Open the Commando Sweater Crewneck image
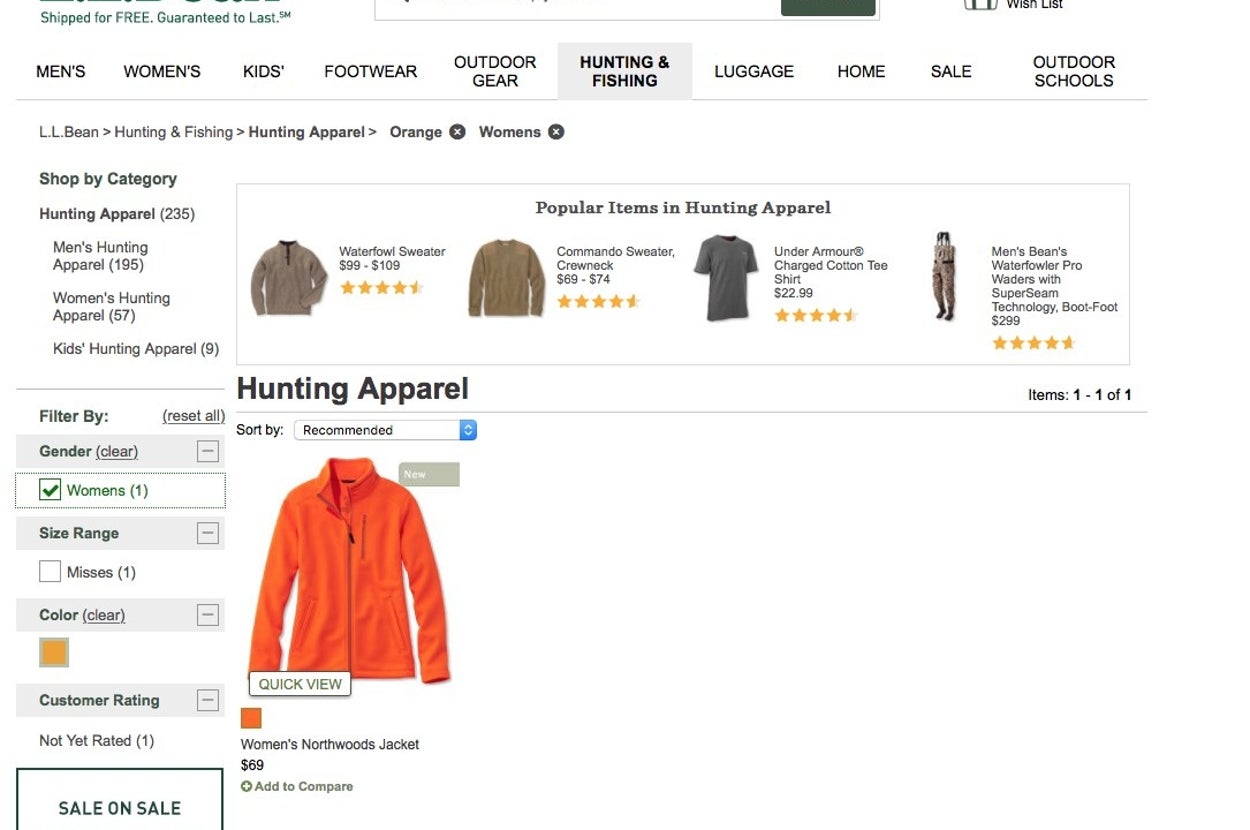This screenshot has height=830, width=1250. pos(506,278)
